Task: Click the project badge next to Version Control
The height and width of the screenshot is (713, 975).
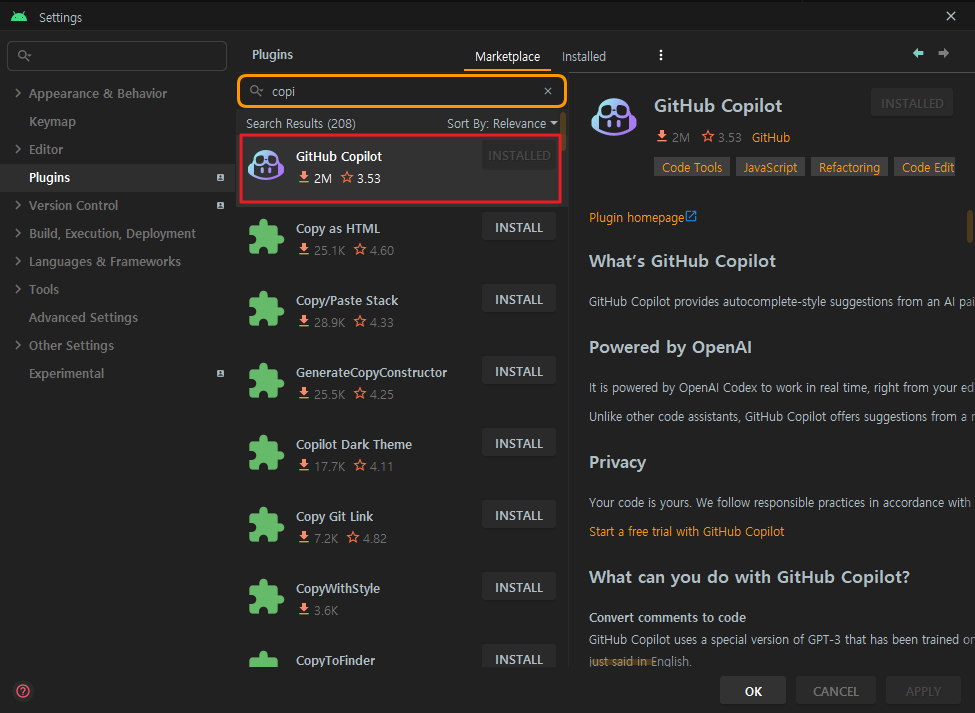Action: (x=220, y=206)
